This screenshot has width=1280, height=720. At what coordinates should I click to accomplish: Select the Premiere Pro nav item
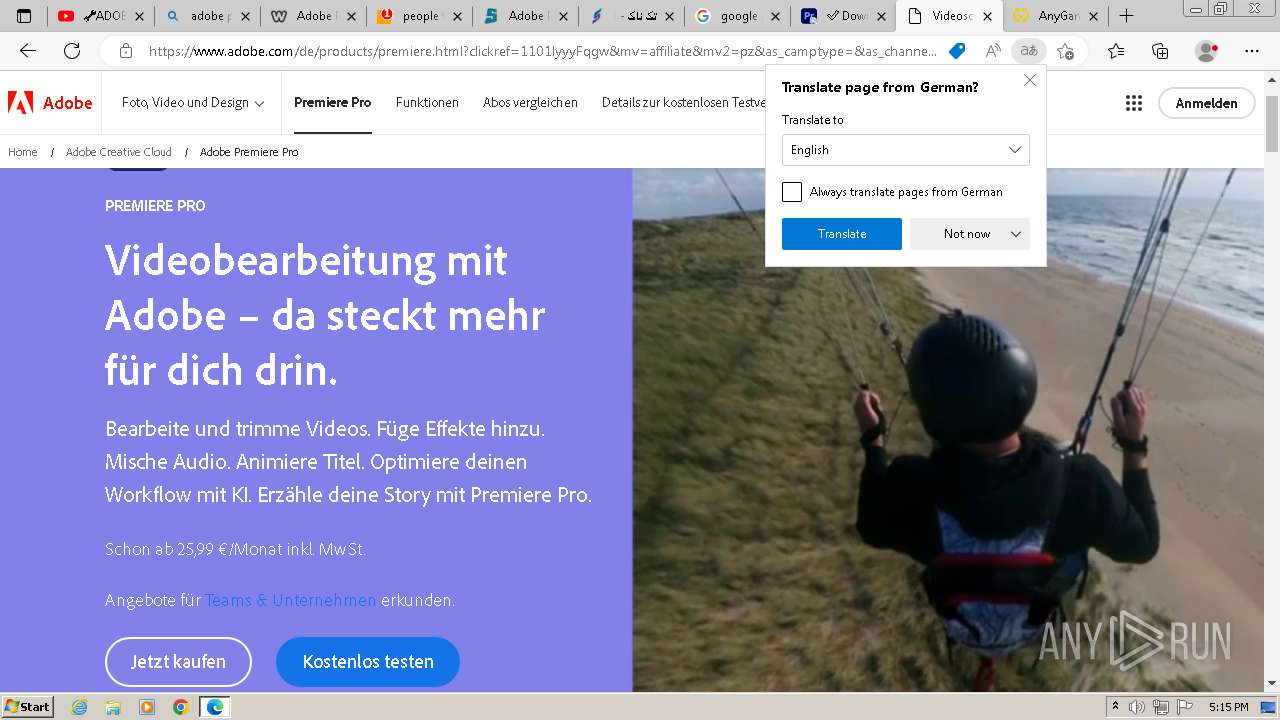[x=332, y=103]
